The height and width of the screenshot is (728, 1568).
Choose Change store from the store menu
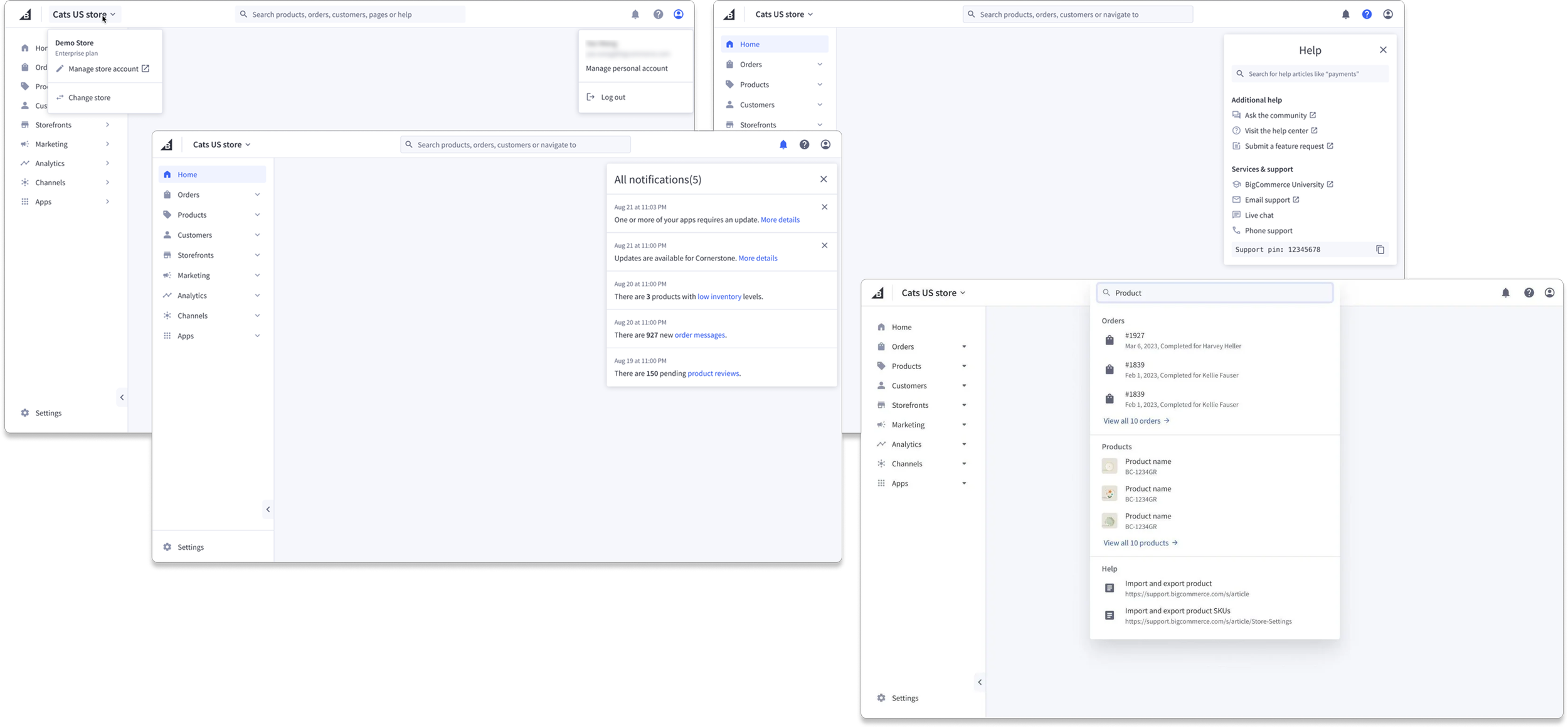point(89,98)
